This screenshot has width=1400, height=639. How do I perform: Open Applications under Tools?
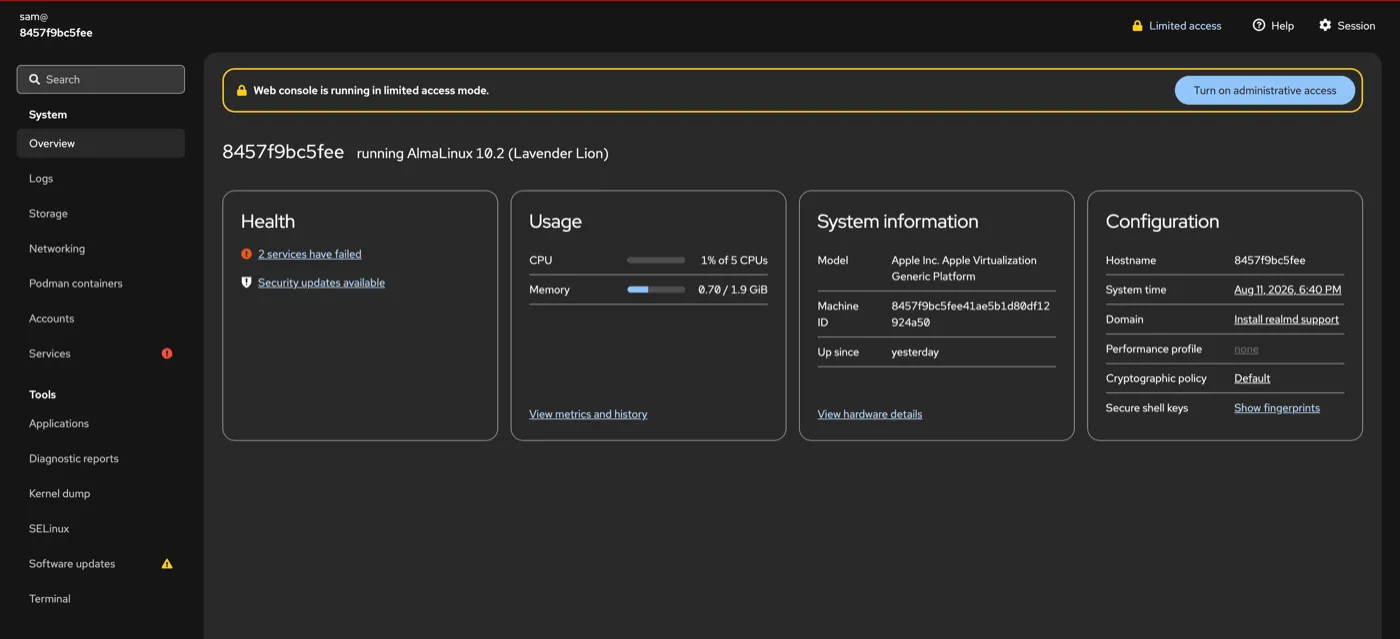pos(101,423)
